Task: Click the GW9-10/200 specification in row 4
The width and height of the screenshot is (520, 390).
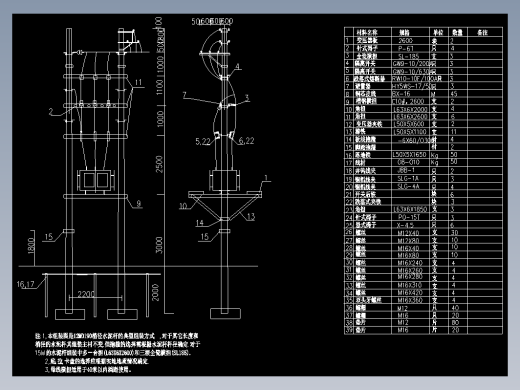Action: tap(411, 63)
